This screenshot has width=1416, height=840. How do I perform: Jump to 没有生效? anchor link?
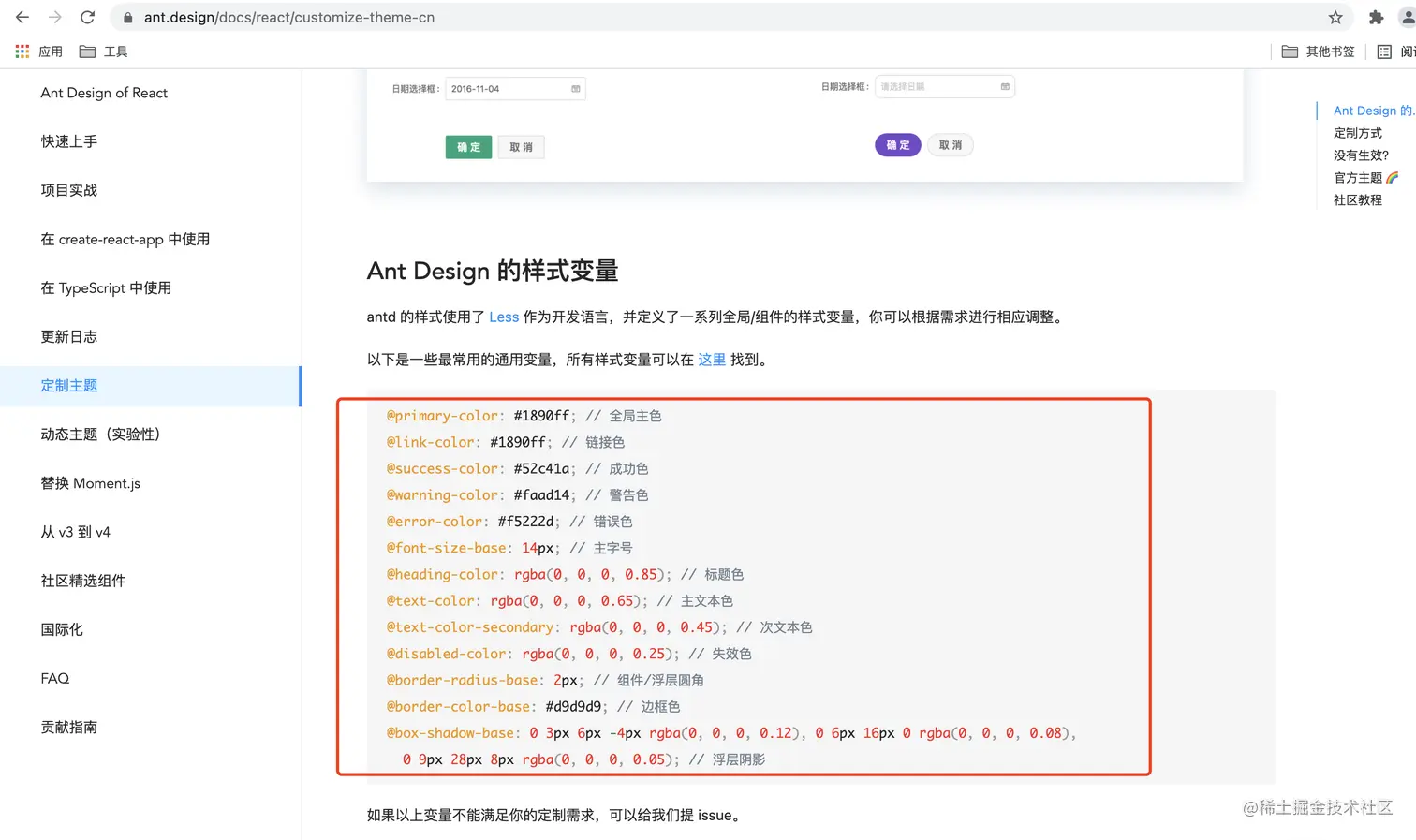[x=1361, y=155]
